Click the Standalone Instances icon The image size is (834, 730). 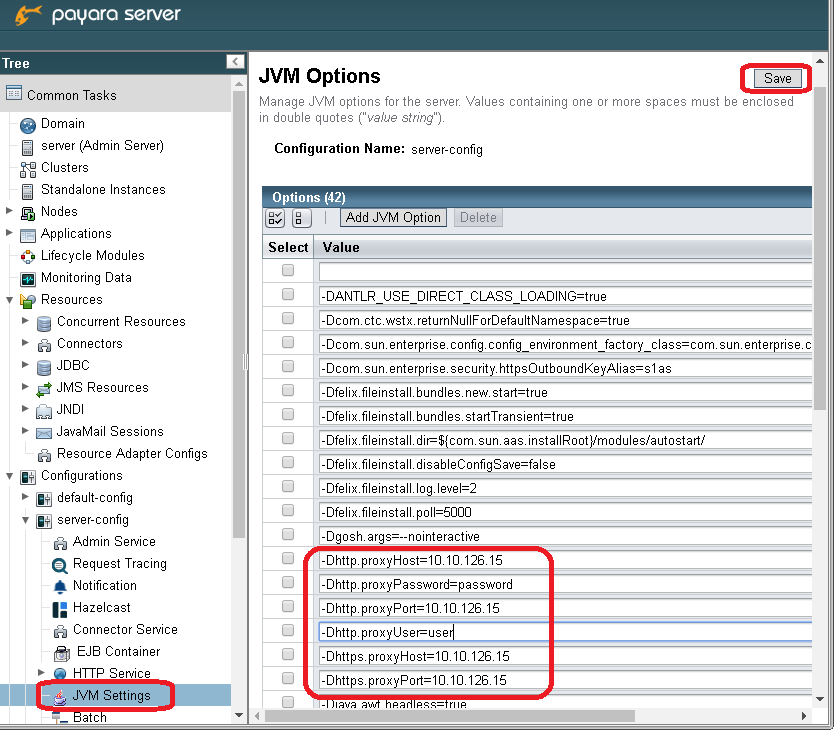click(x=27, y=191)
